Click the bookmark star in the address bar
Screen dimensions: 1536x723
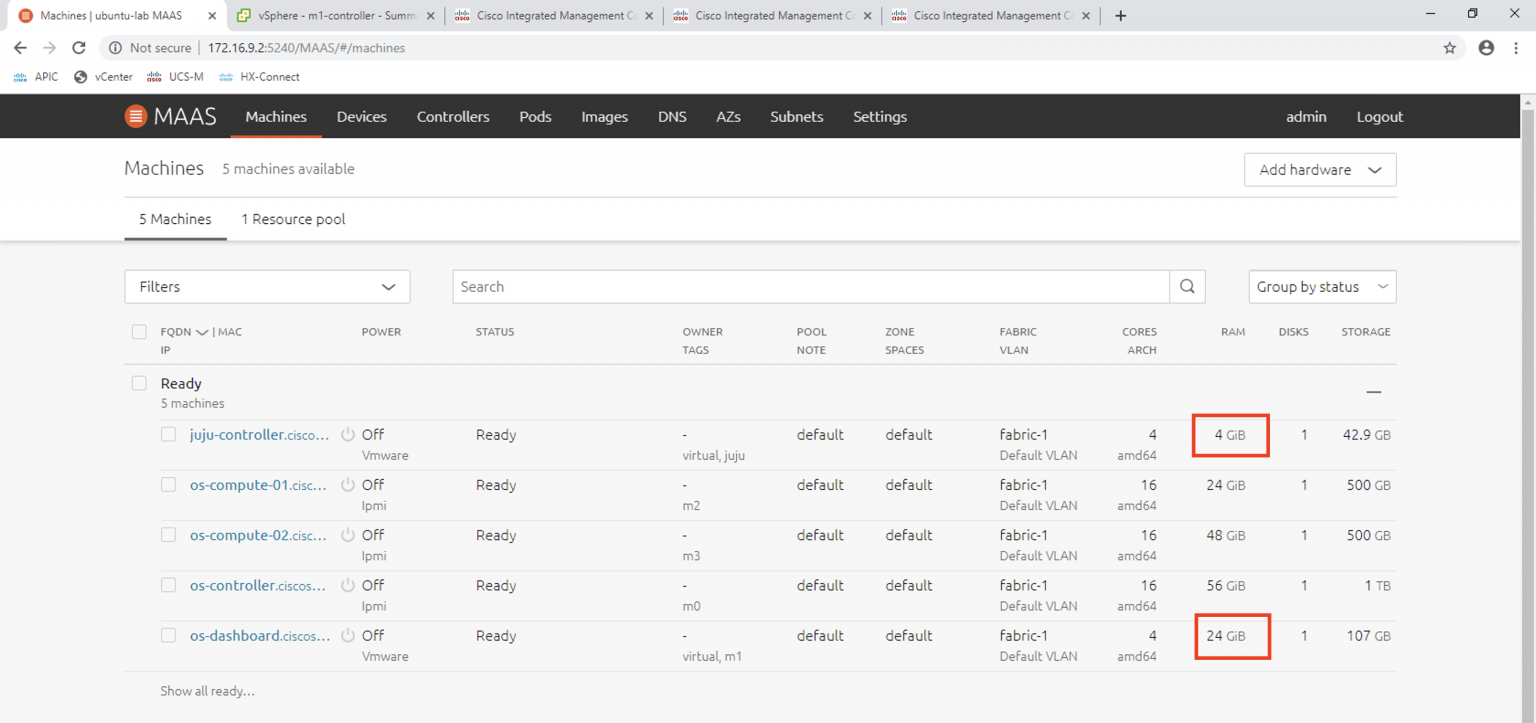click(1449, 47)
